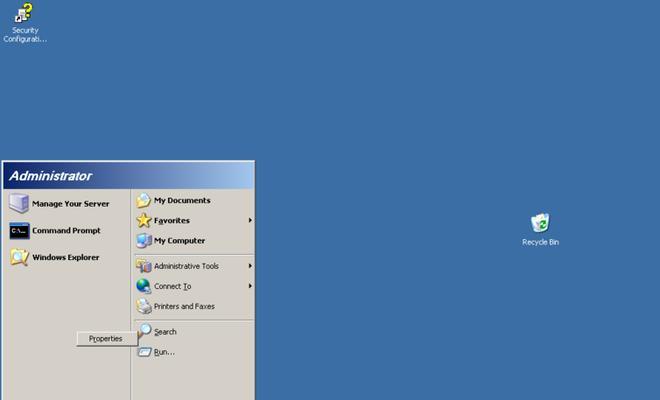The height and width of the screenshot is (400, 660).
Task: Click the Favorites star icon
Action: coord(144,220)
